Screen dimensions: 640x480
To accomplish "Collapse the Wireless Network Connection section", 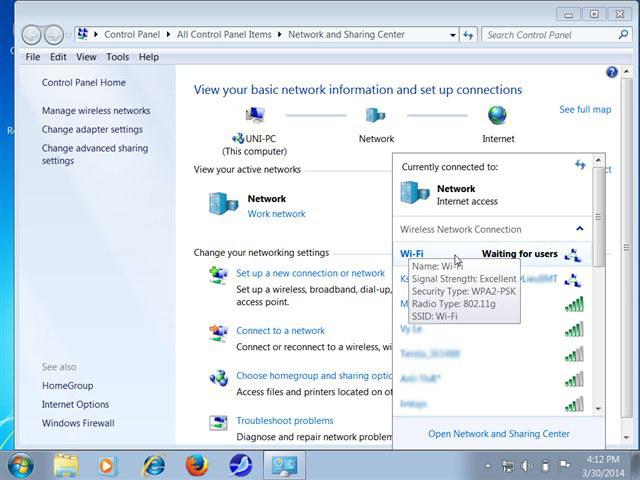I will click(580, 229).
